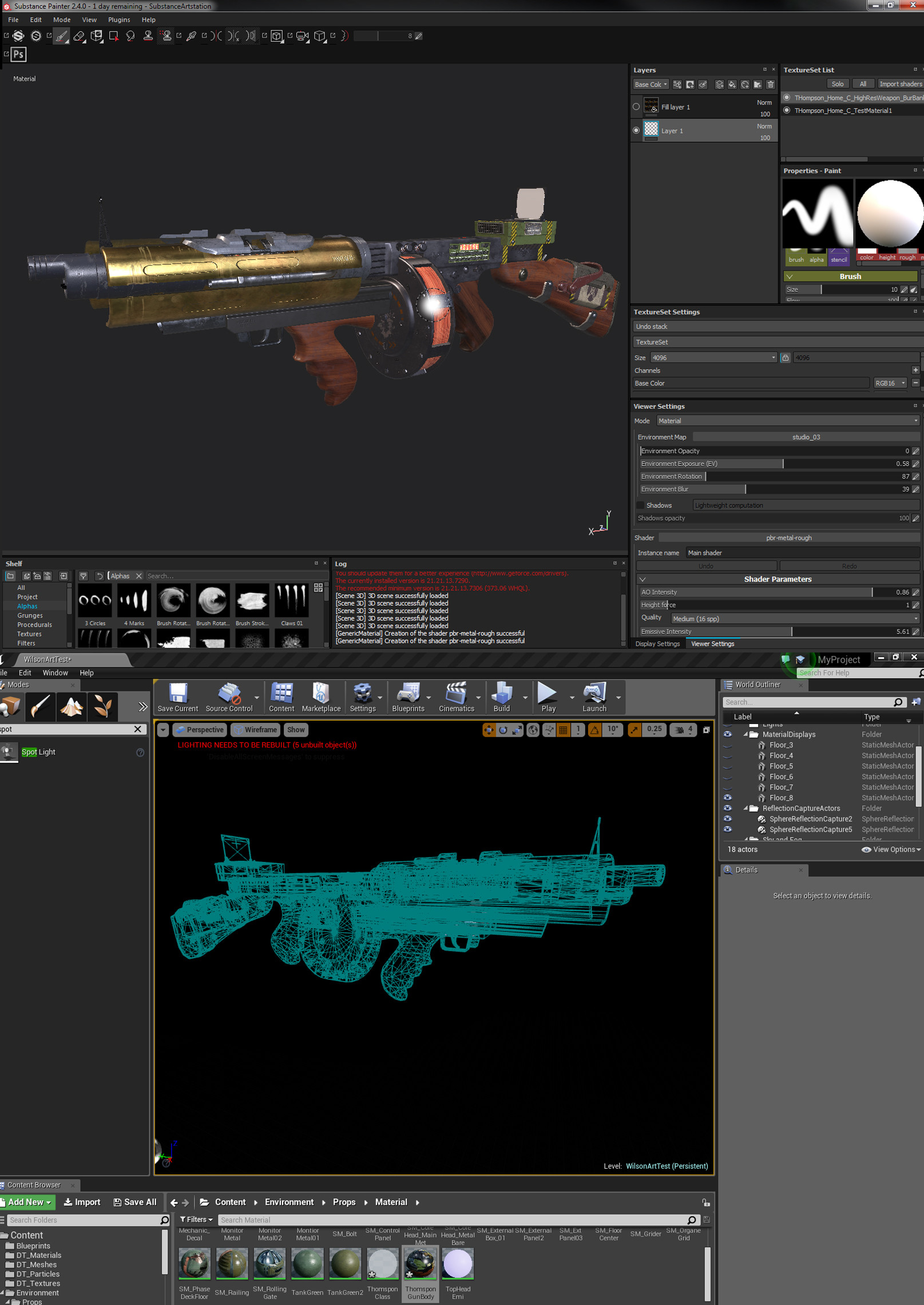Switch to the Display Settings tab
The height and width of the screenshot is (1305, 924).
pyautogui.click(x=658, y=643)
